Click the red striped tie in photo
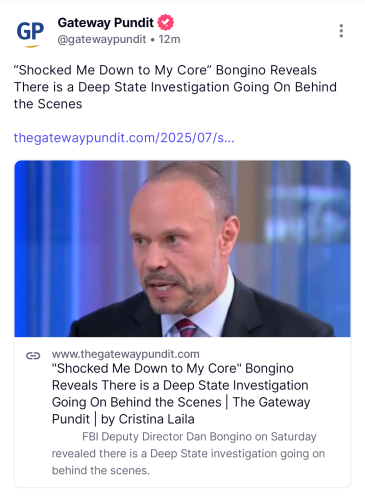The image size is (365, 500). [186, 327]
